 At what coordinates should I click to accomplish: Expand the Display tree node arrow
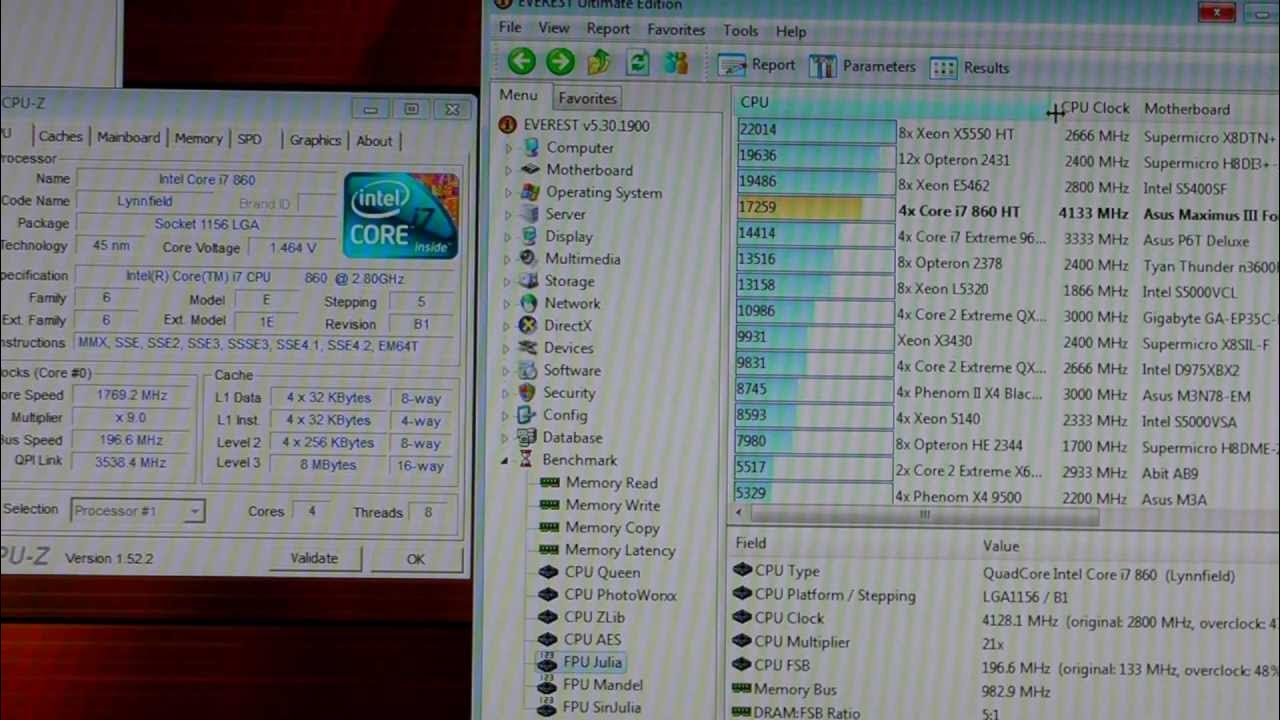click(x=508, y=237)
